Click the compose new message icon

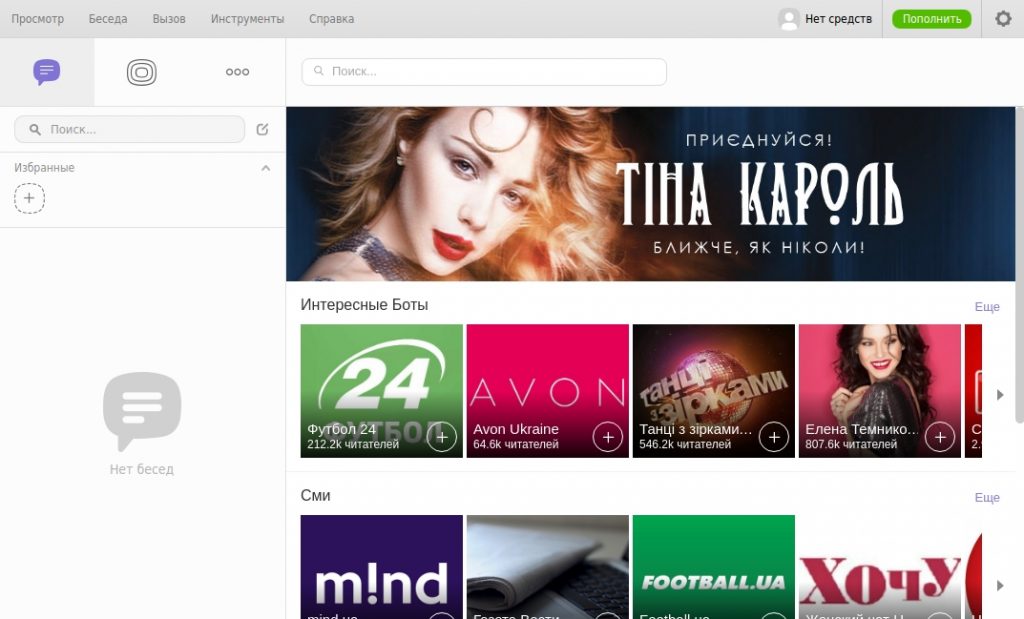click(x=263, y=129)
